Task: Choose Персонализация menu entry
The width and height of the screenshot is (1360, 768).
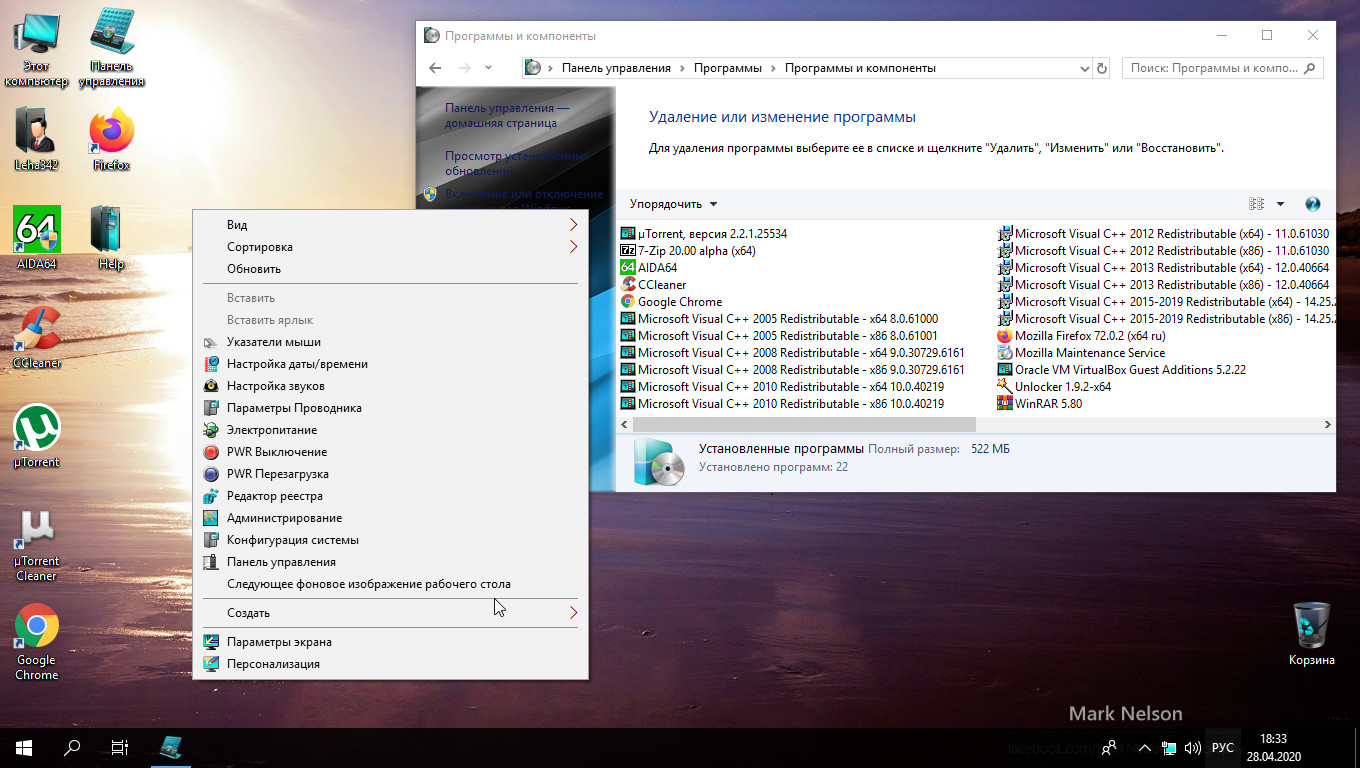Action: coord(390,664)
